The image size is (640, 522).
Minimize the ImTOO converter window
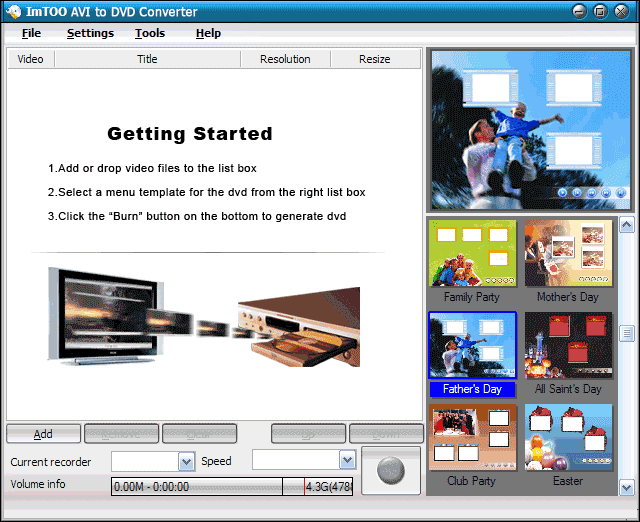point(579,11)
